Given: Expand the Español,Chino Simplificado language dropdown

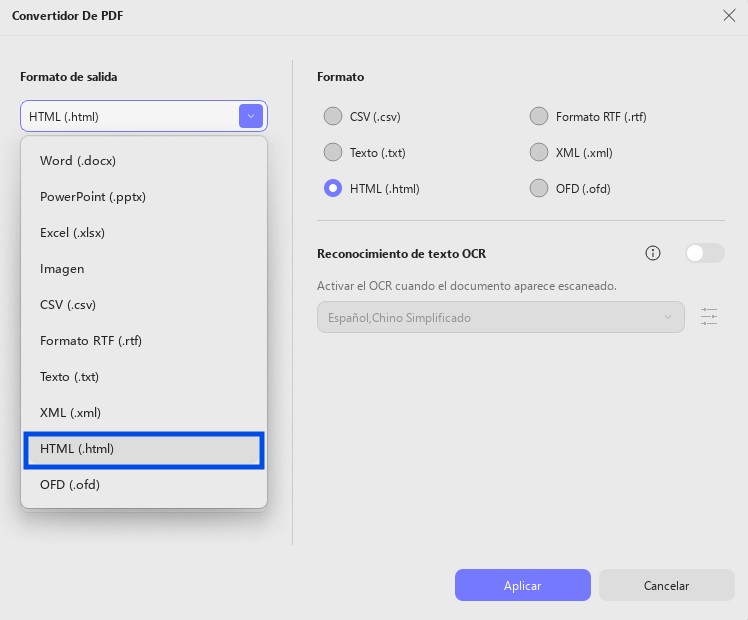Looking at the screenshot, I should [x=500, y=317].
